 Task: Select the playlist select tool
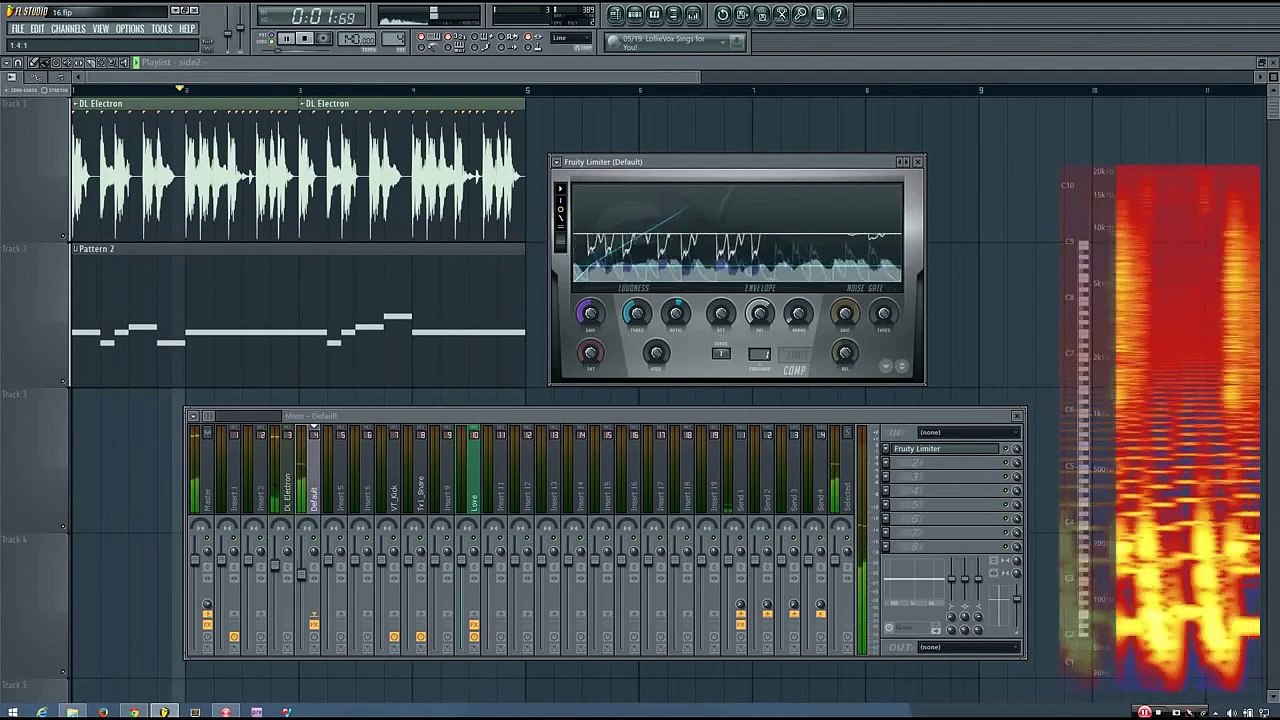(101, 62)
